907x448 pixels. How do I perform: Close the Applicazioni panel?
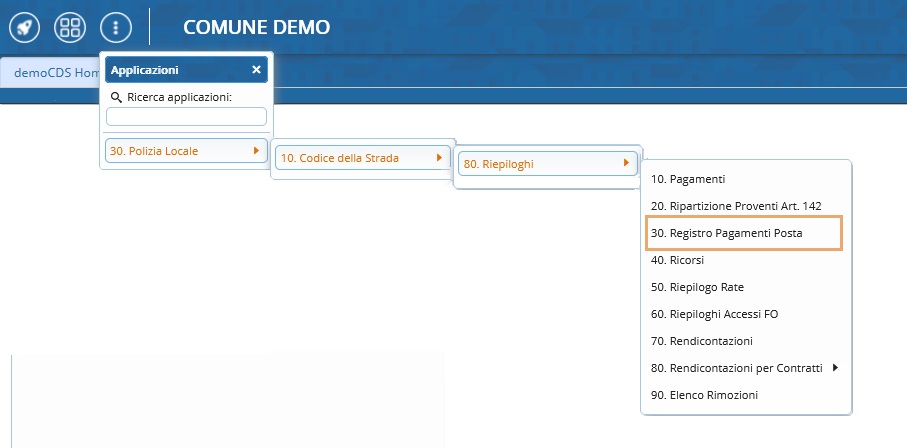[x=256, y=70]
